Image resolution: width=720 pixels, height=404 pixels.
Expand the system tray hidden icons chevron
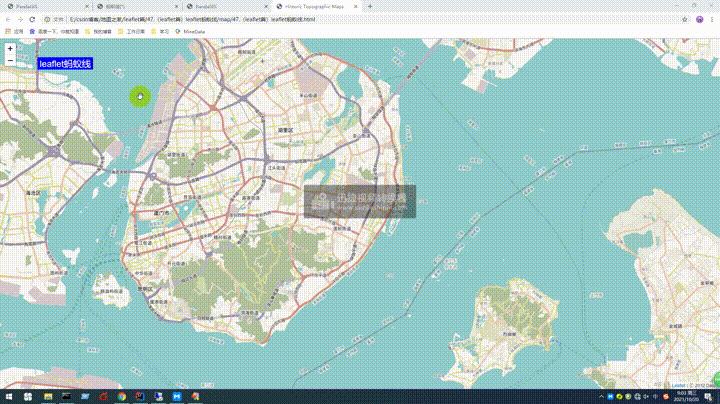[601, 397]
